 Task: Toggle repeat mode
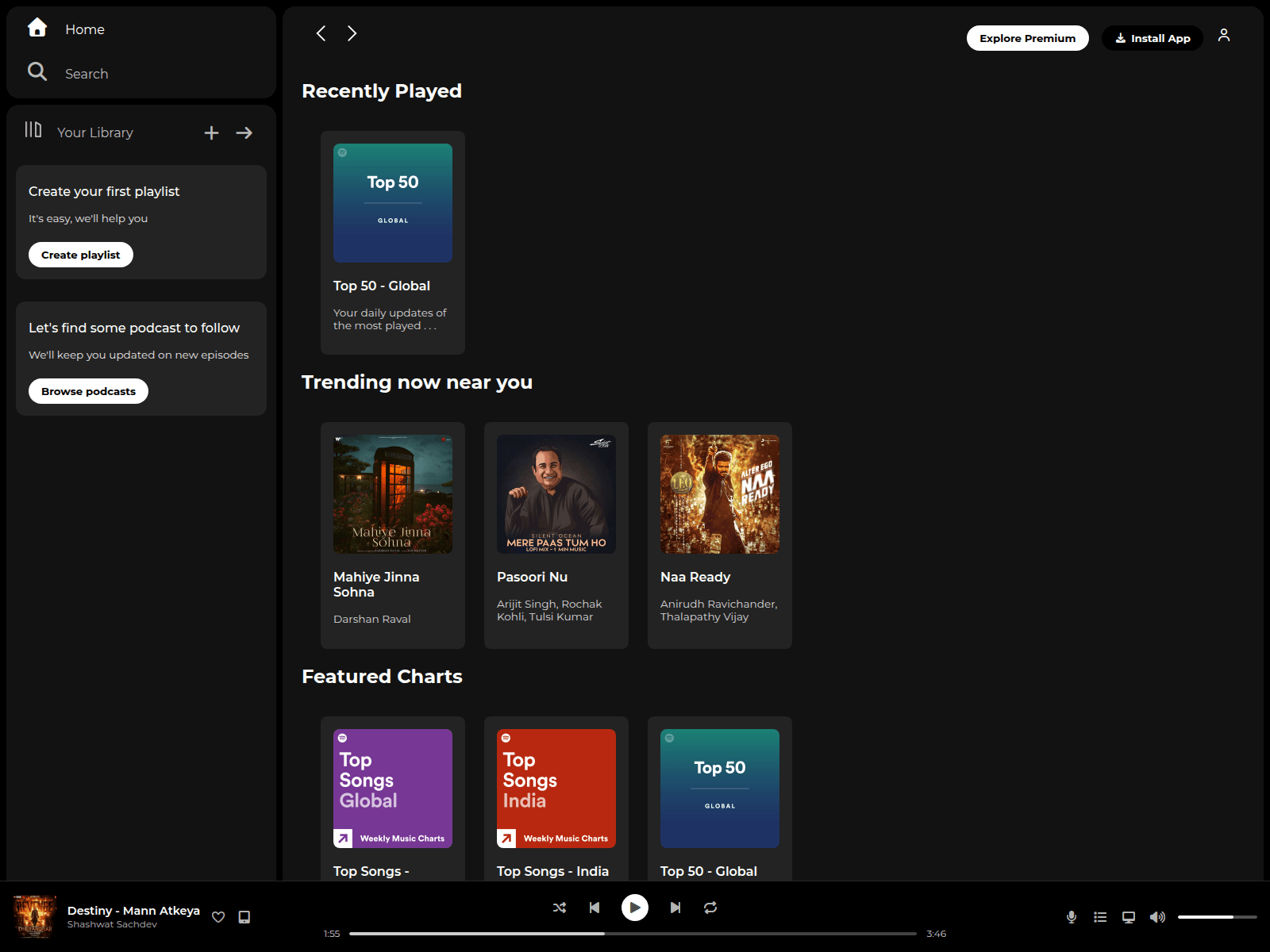[710, 908]
